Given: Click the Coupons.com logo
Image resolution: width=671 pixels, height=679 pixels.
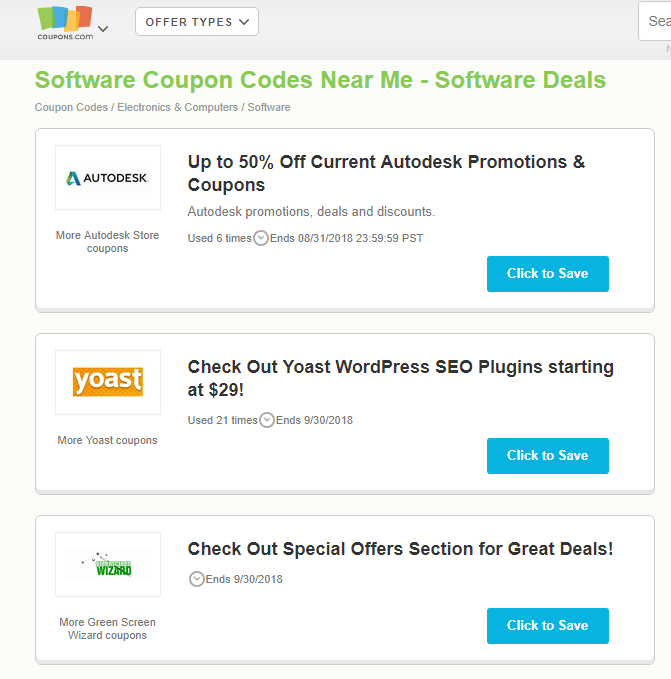Looking at the screenshot, I should [65, 23].
